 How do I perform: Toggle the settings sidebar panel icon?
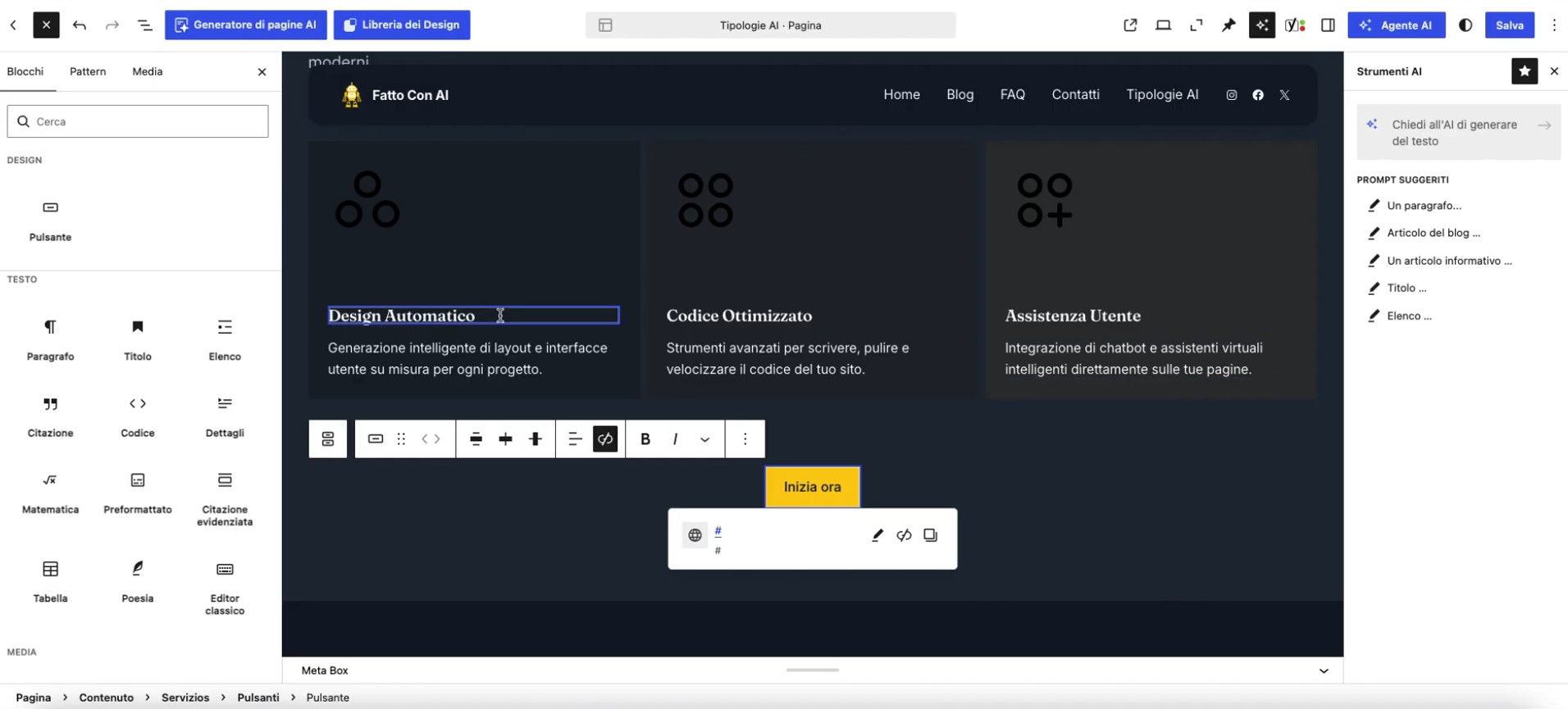click(1328, 25)
